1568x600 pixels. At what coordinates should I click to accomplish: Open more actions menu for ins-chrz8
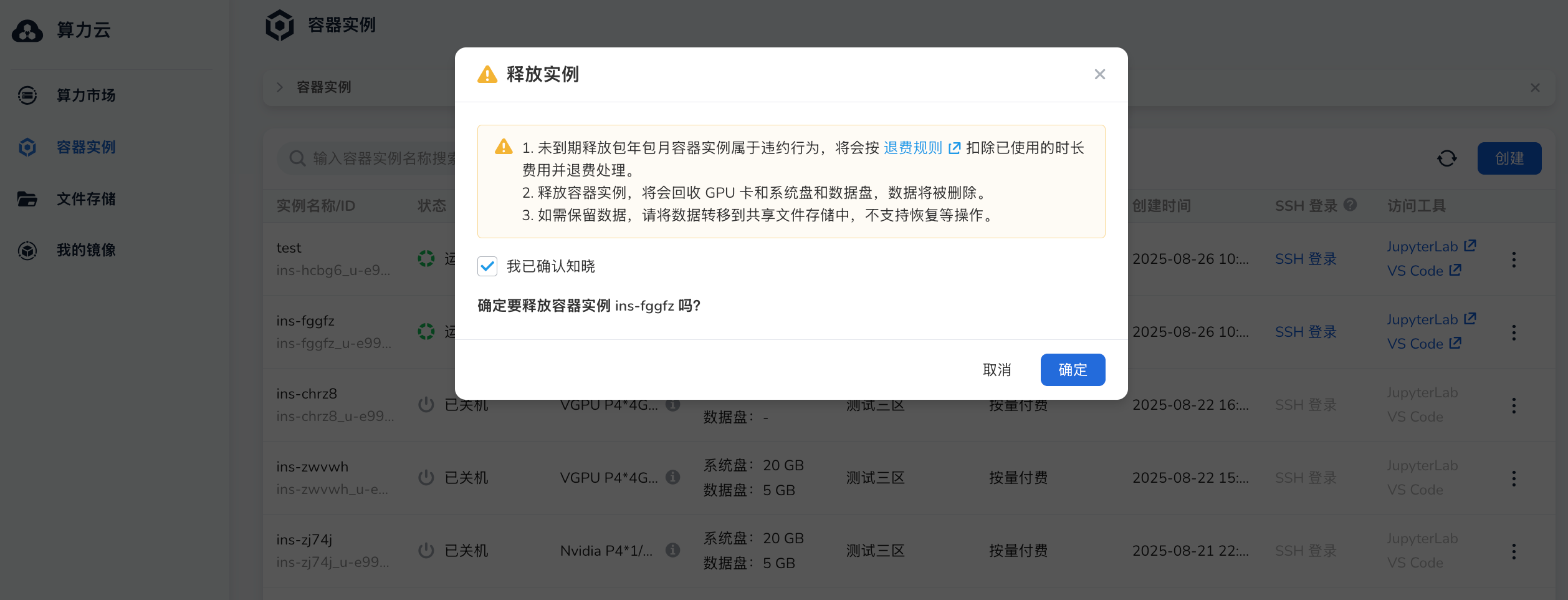tap(1514, 405)
